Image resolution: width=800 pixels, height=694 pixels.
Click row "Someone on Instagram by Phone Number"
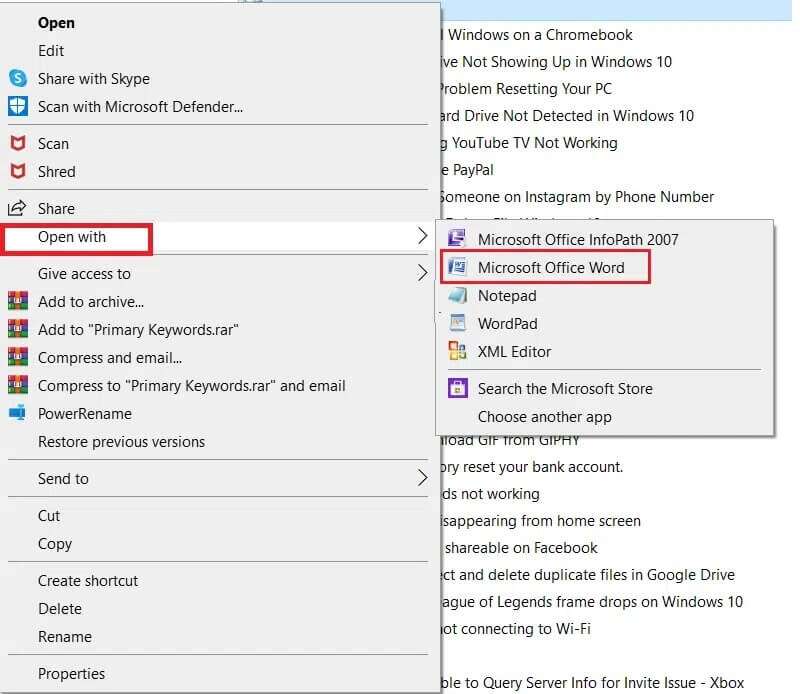578,197
